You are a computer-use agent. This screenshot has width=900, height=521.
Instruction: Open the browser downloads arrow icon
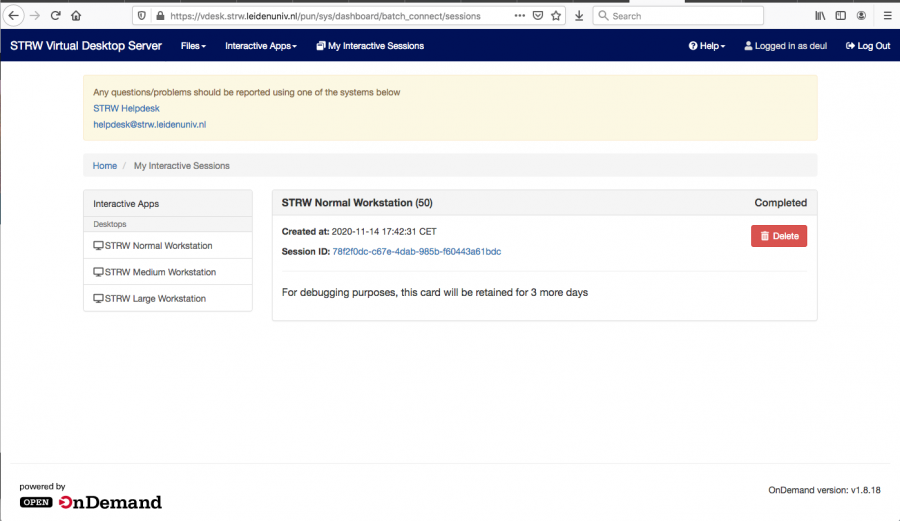click(x=579, y=16)
